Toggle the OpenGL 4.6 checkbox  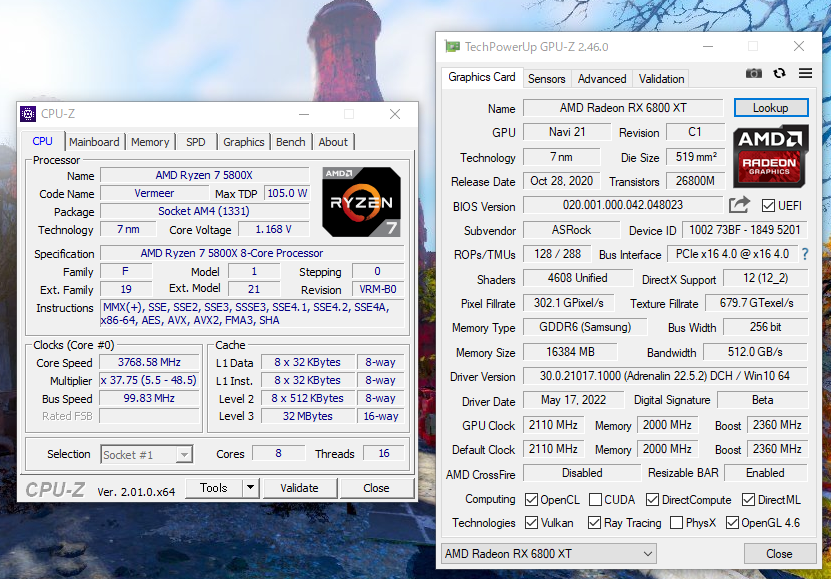(x=732, y=523)
